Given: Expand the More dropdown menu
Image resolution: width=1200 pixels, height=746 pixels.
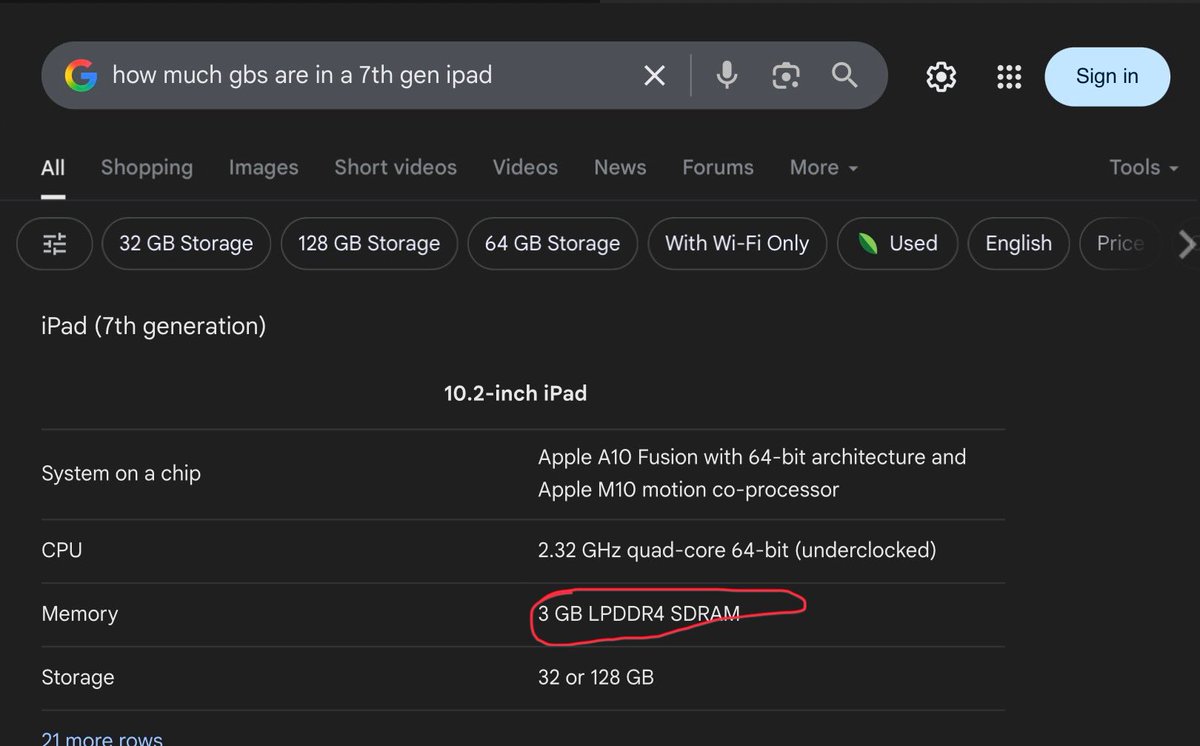Looking at the screenshot, I should [x=824, y=168].
